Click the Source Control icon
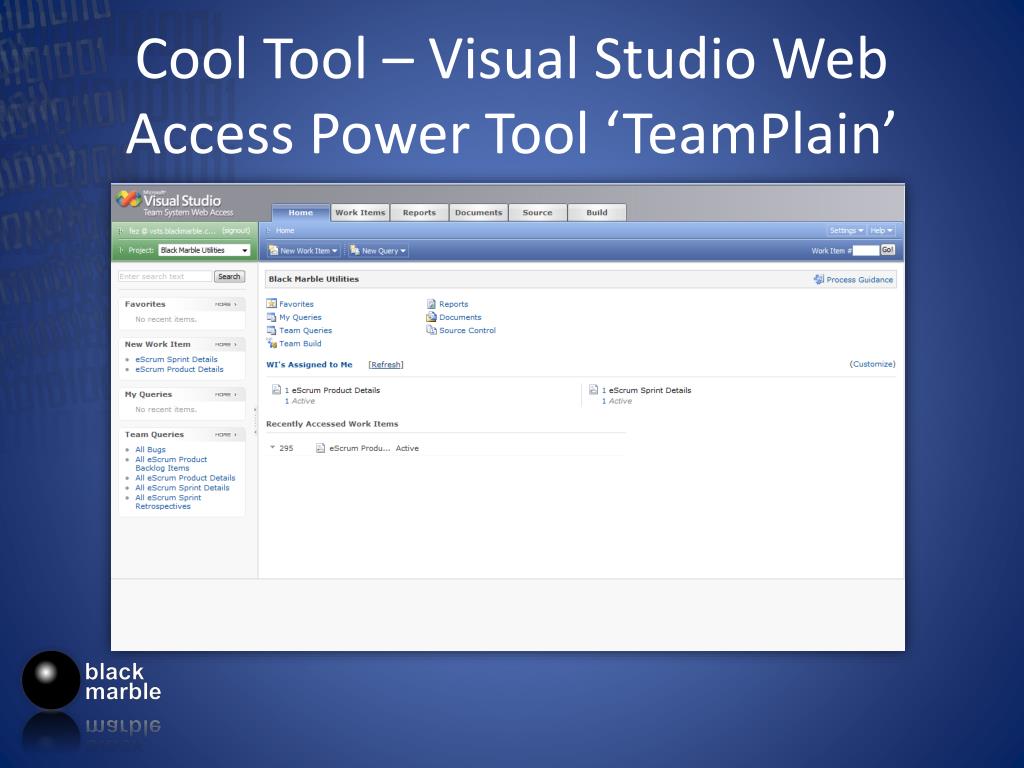1024x768 pixels. (x=431, y=330)
